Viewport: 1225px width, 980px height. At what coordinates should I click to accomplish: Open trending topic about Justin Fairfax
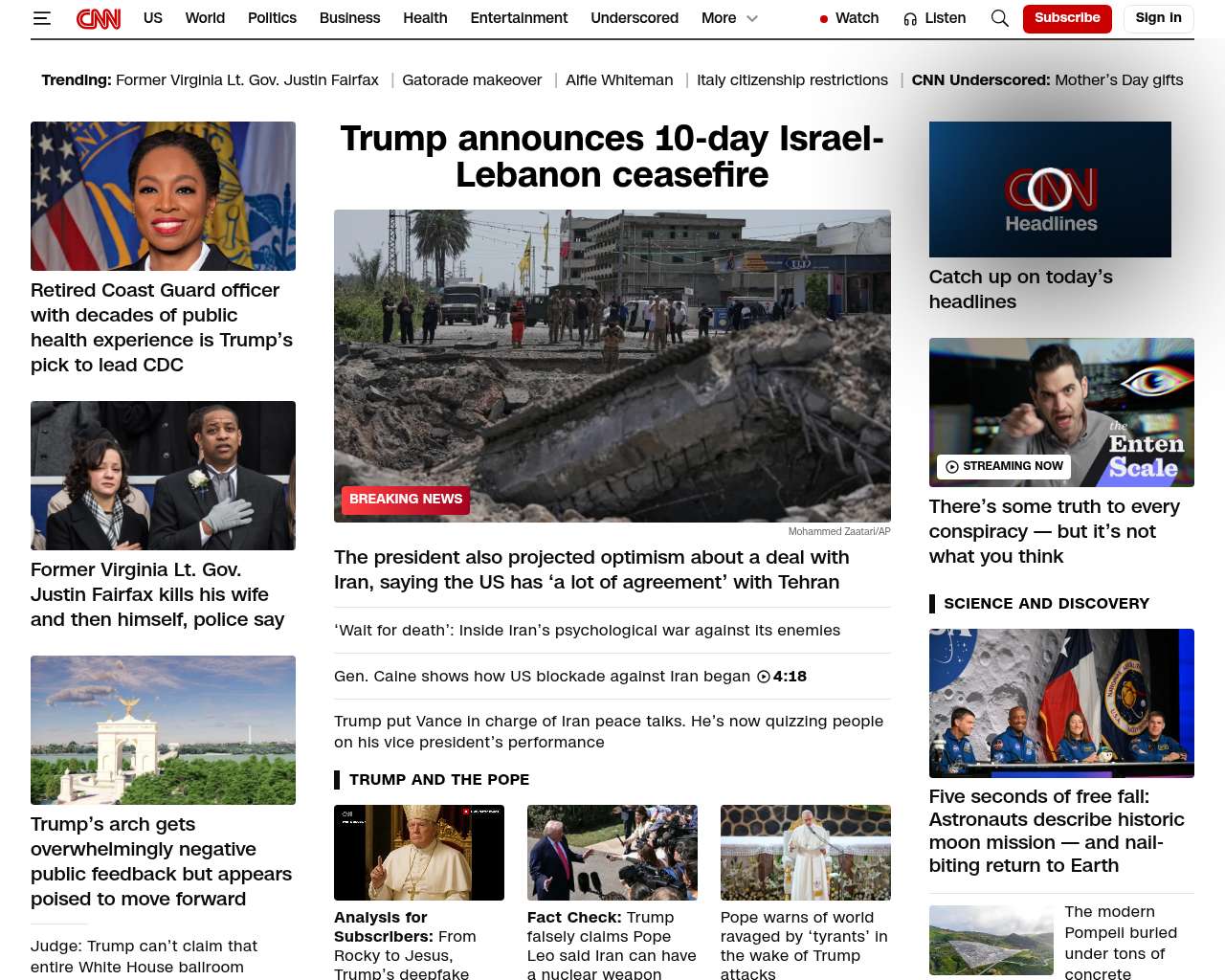[x=247, y=80]
